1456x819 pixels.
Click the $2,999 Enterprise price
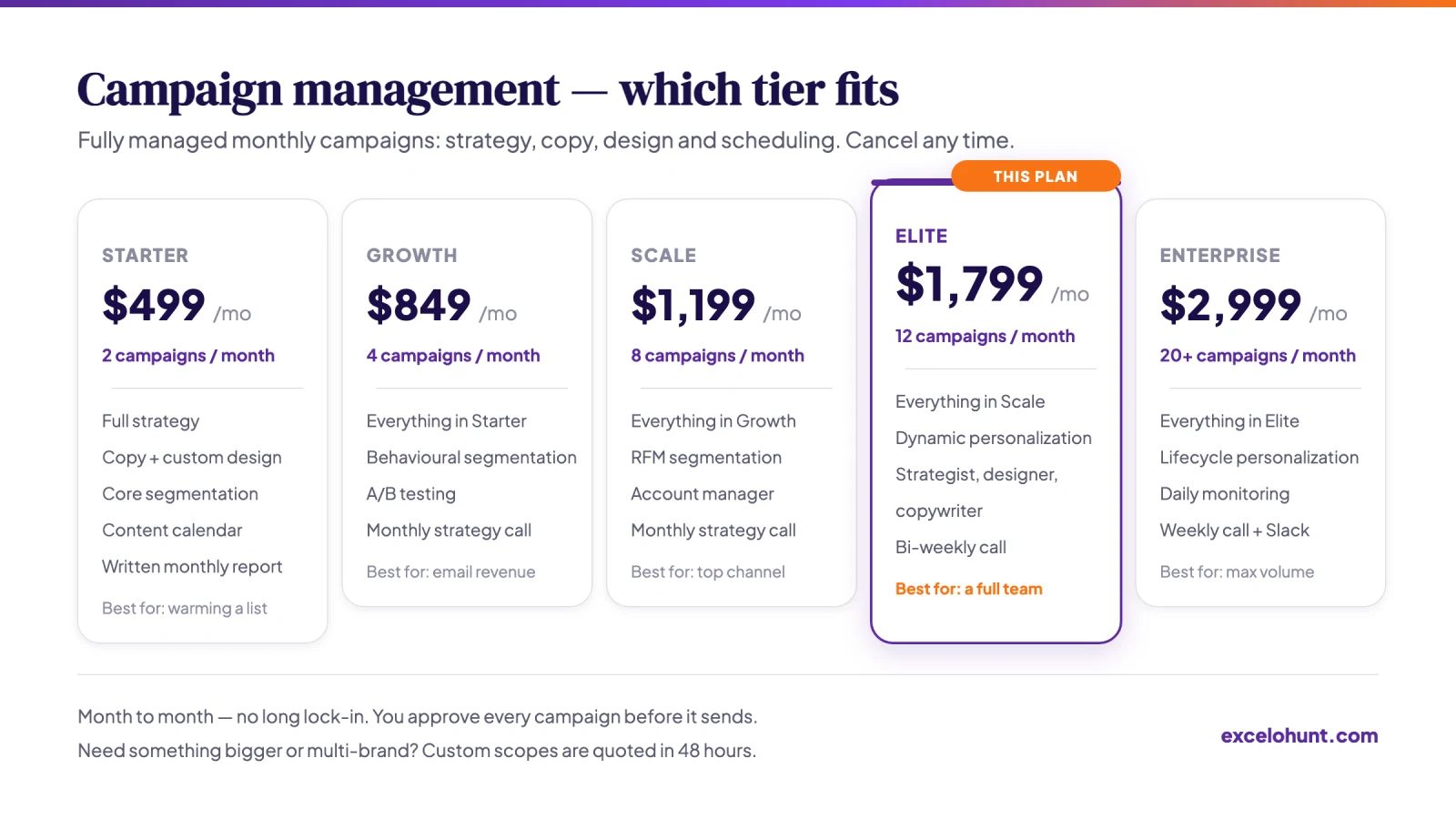click(x=1230, y=305)
